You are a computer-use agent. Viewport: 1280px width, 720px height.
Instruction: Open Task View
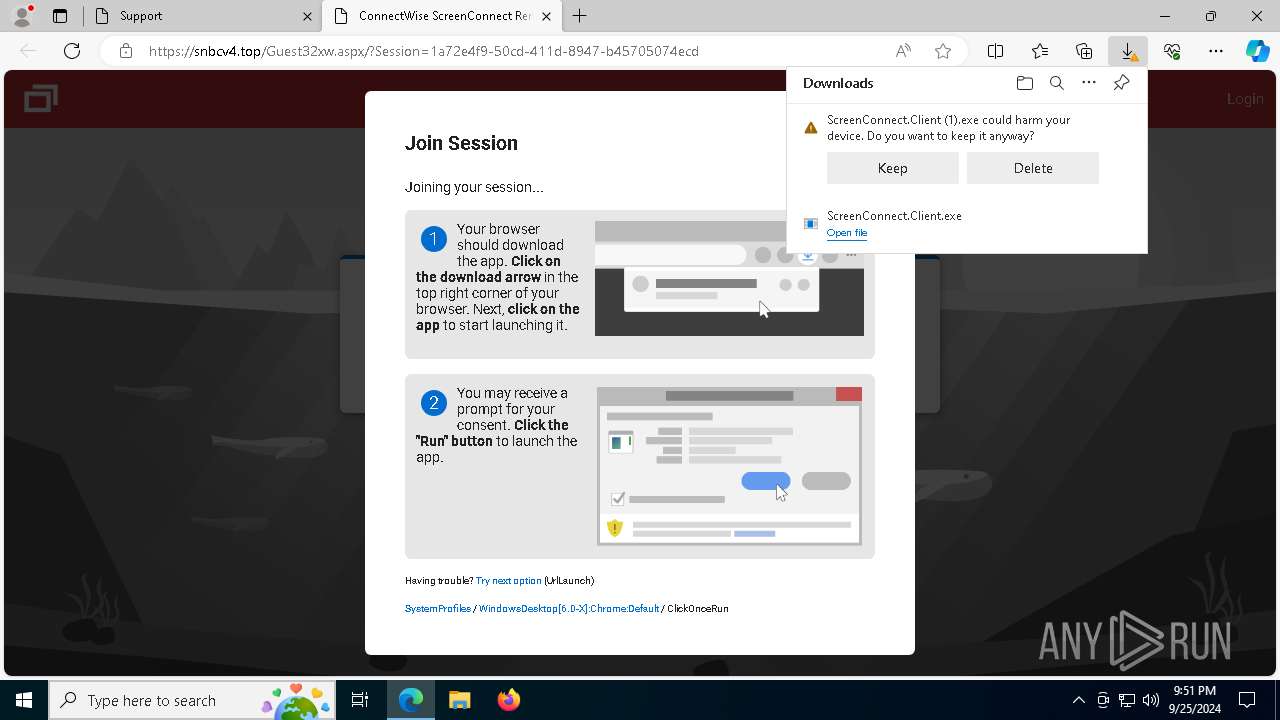(360, 700)
